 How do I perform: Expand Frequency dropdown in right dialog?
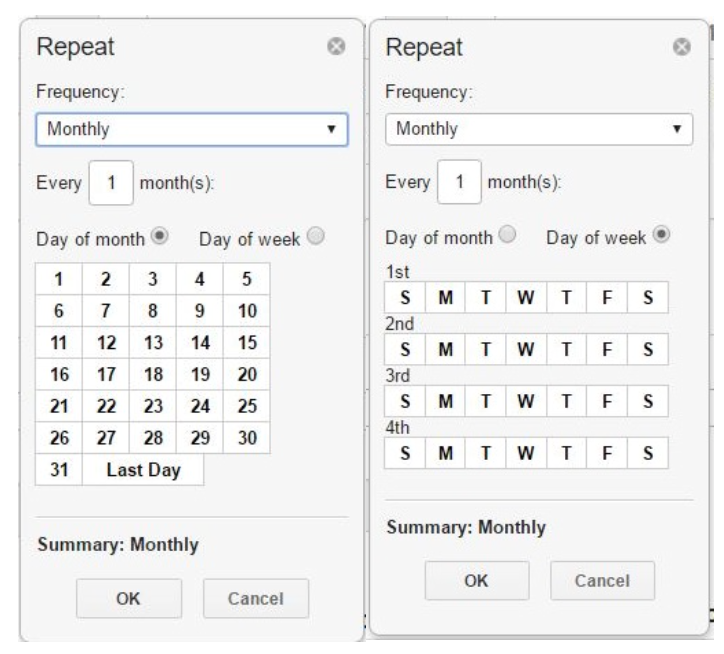(x=539, y=129)
